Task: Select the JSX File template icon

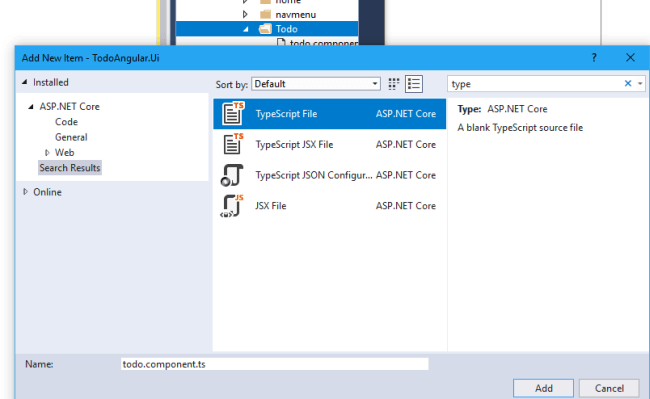Action: pos(232,206)
